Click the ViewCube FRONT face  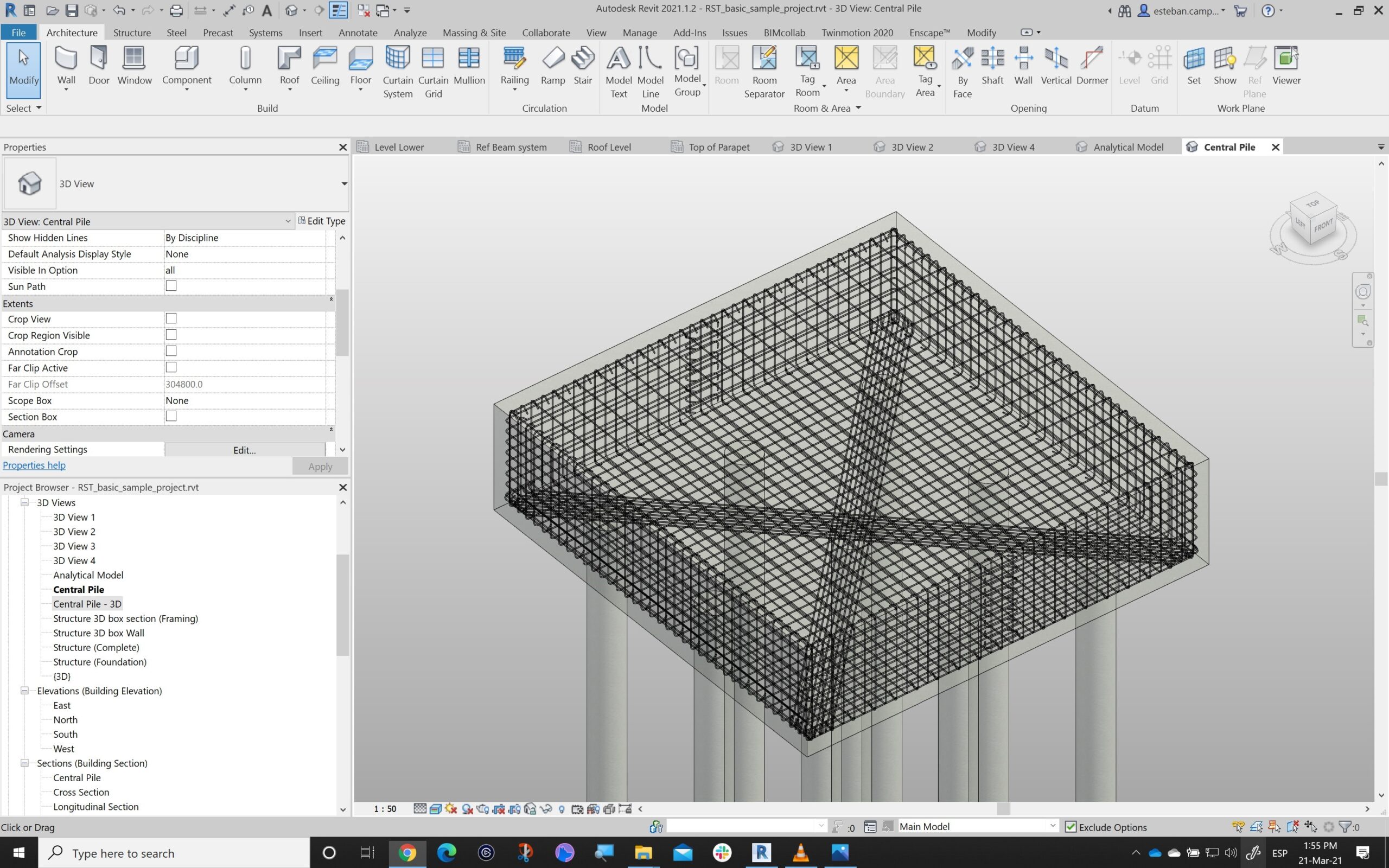[x=1323, y=225]
